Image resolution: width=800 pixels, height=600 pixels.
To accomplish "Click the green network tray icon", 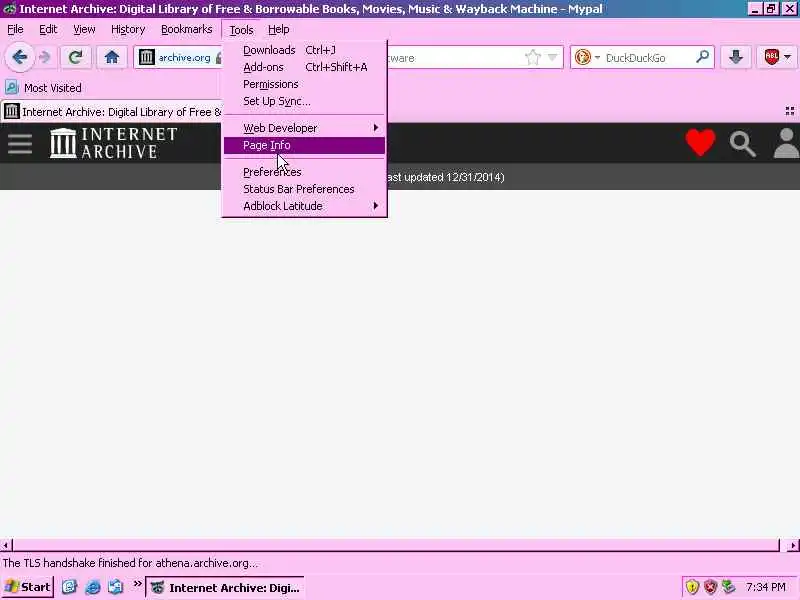I will pos(728,587).
